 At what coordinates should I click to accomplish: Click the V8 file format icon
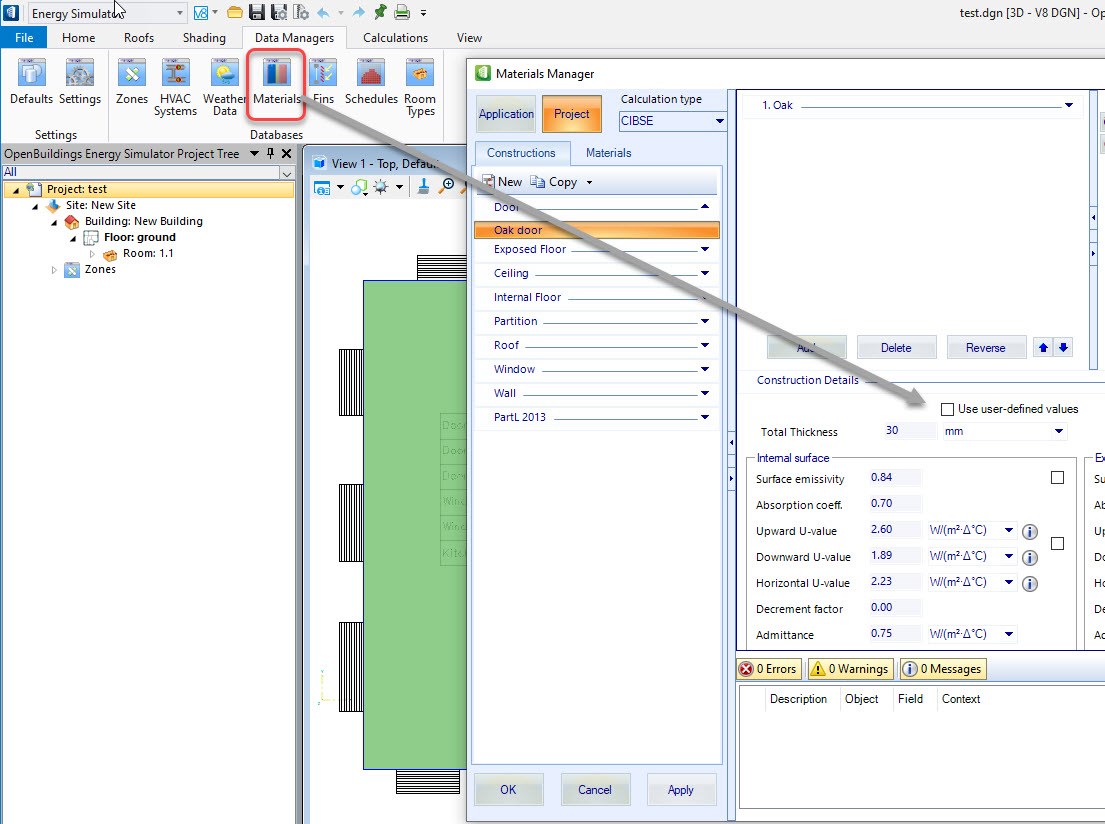coord(201,13)
